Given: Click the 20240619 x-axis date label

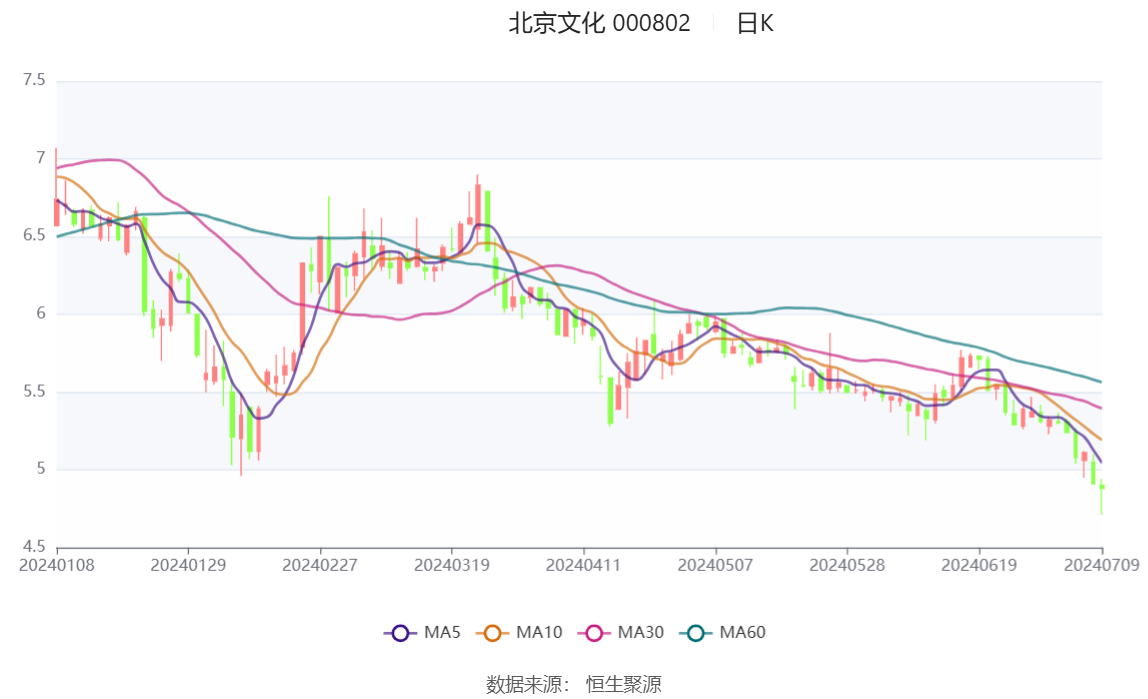Looking at the screenshot, I should (979, 565).
